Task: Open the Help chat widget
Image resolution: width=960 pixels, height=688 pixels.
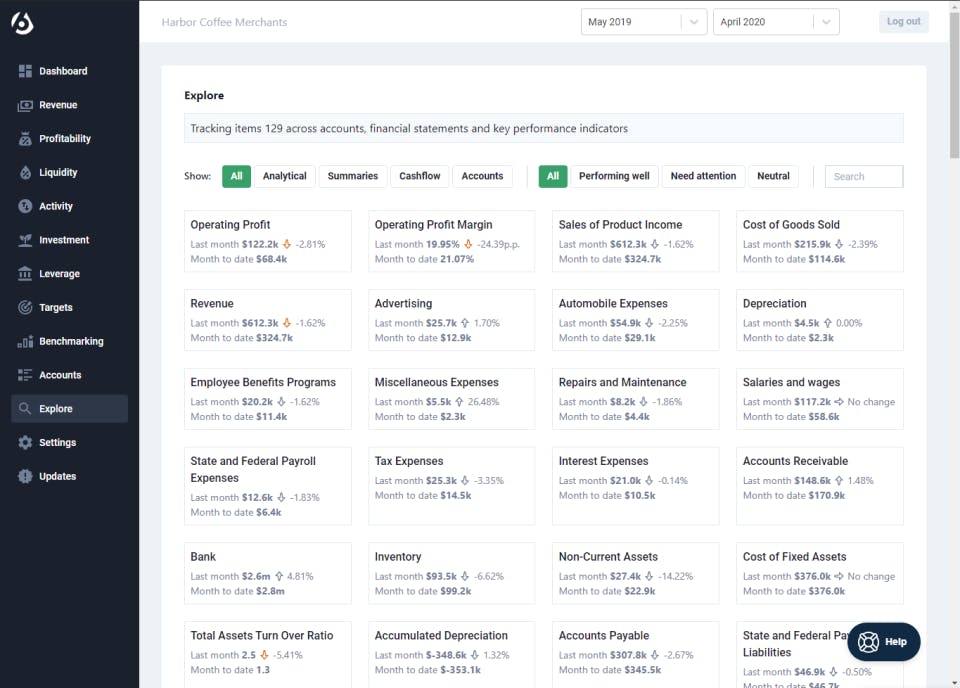Action: click(x=883, y=642)
